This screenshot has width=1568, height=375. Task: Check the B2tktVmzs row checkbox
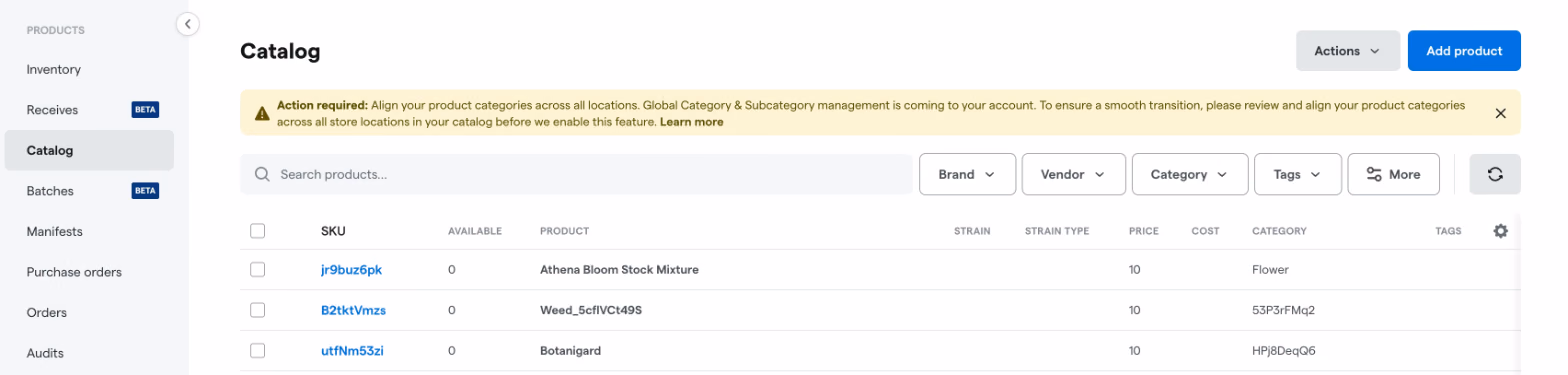(x=257, y=310)
